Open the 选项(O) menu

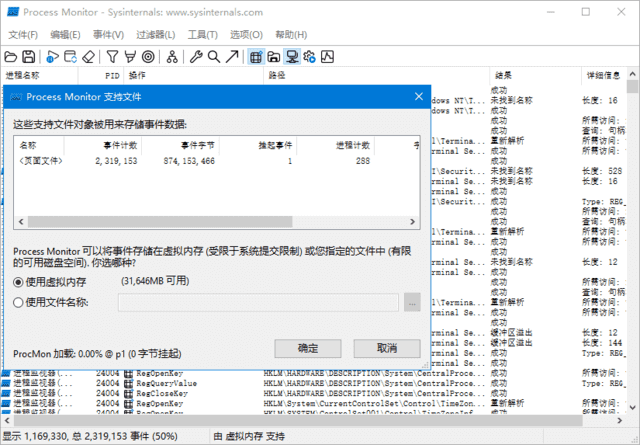pos(246,35)
